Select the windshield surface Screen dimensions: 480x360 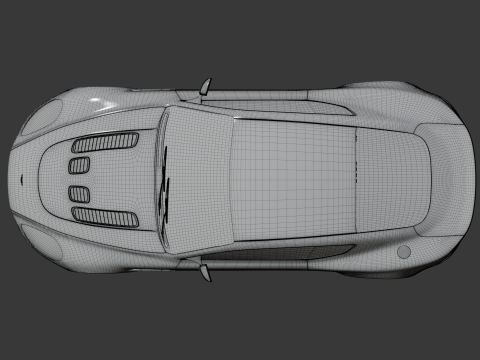pyautogui.click(x=198, y=179)
